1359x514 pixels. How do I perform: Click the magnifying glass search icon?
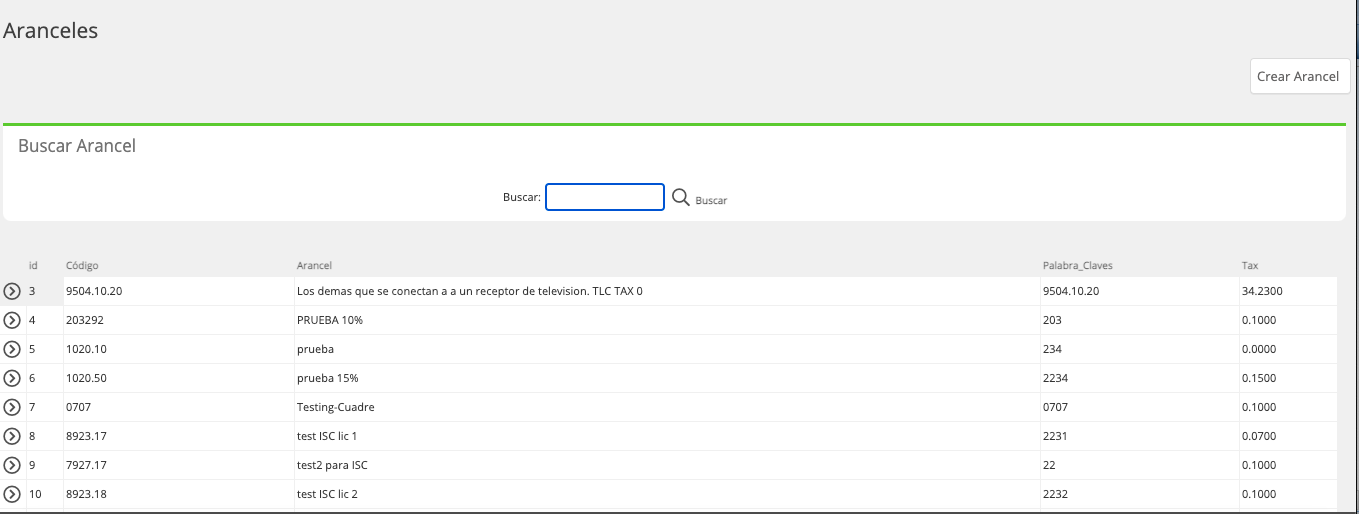[x=681, y=198]
